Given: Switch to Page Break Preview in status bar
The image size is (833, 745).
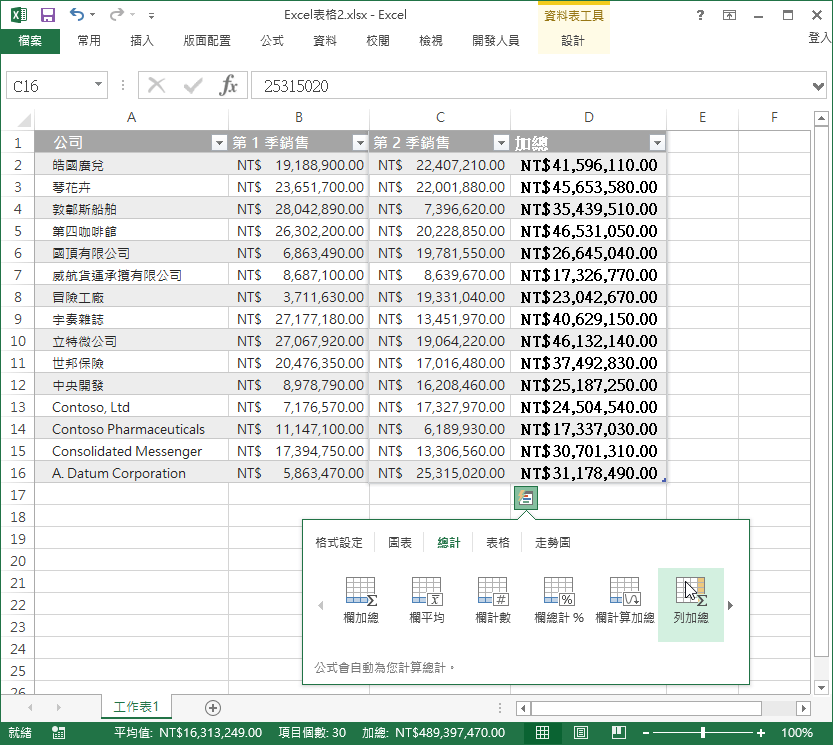Looking at the screenshot, I should click(x=619, y=733).
